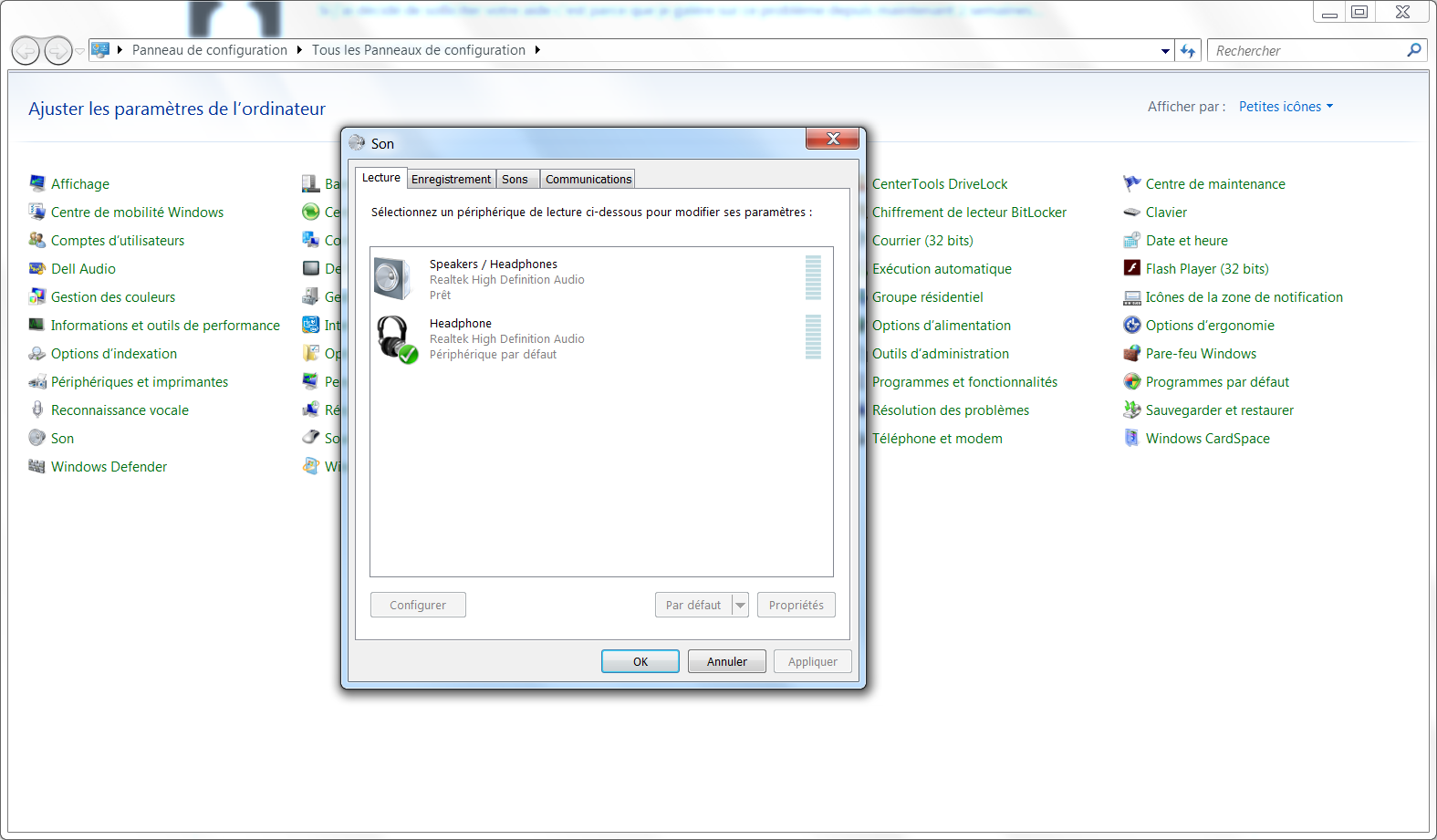Open the CenterTools DriveLock link
This screenshot has height=840, width=1437.
point(940,183)
